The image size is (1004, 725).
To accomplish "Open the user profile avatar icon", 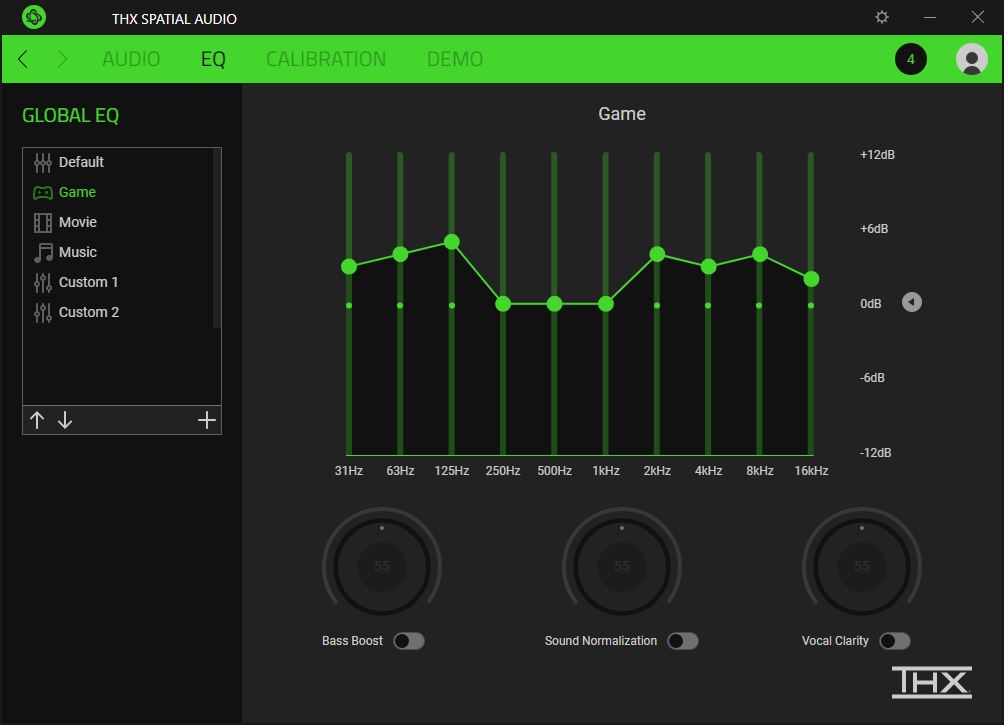I will (971, 59).
